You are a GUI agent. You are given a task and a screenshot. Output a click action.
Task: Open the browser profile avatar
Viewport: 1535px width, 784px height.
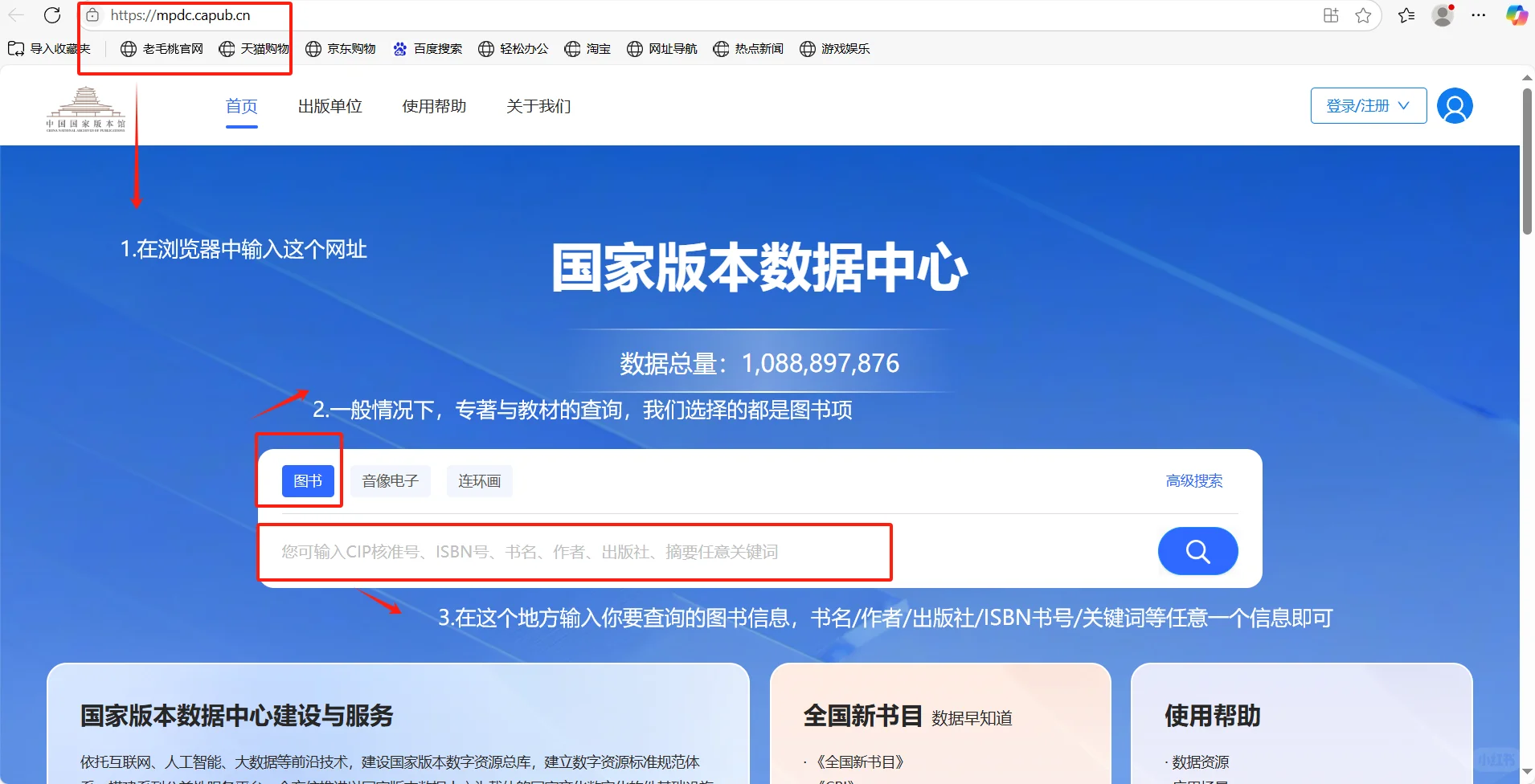tap(1443, 15)
